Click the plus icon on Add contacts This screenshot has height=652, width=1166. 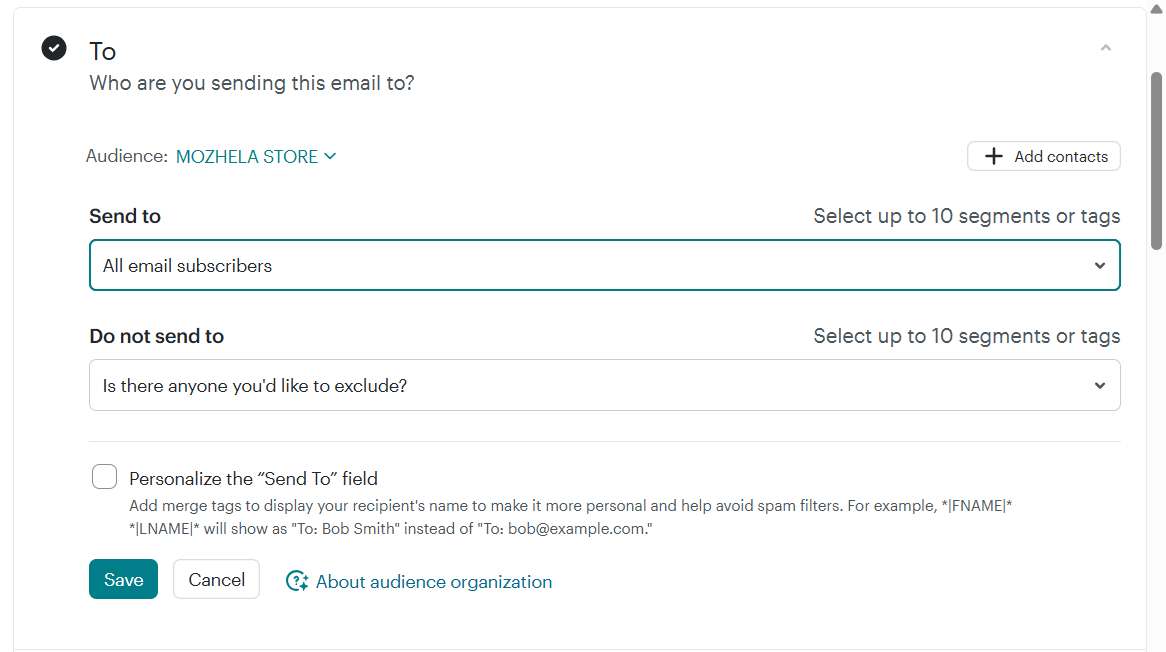[x=993, y=156]
